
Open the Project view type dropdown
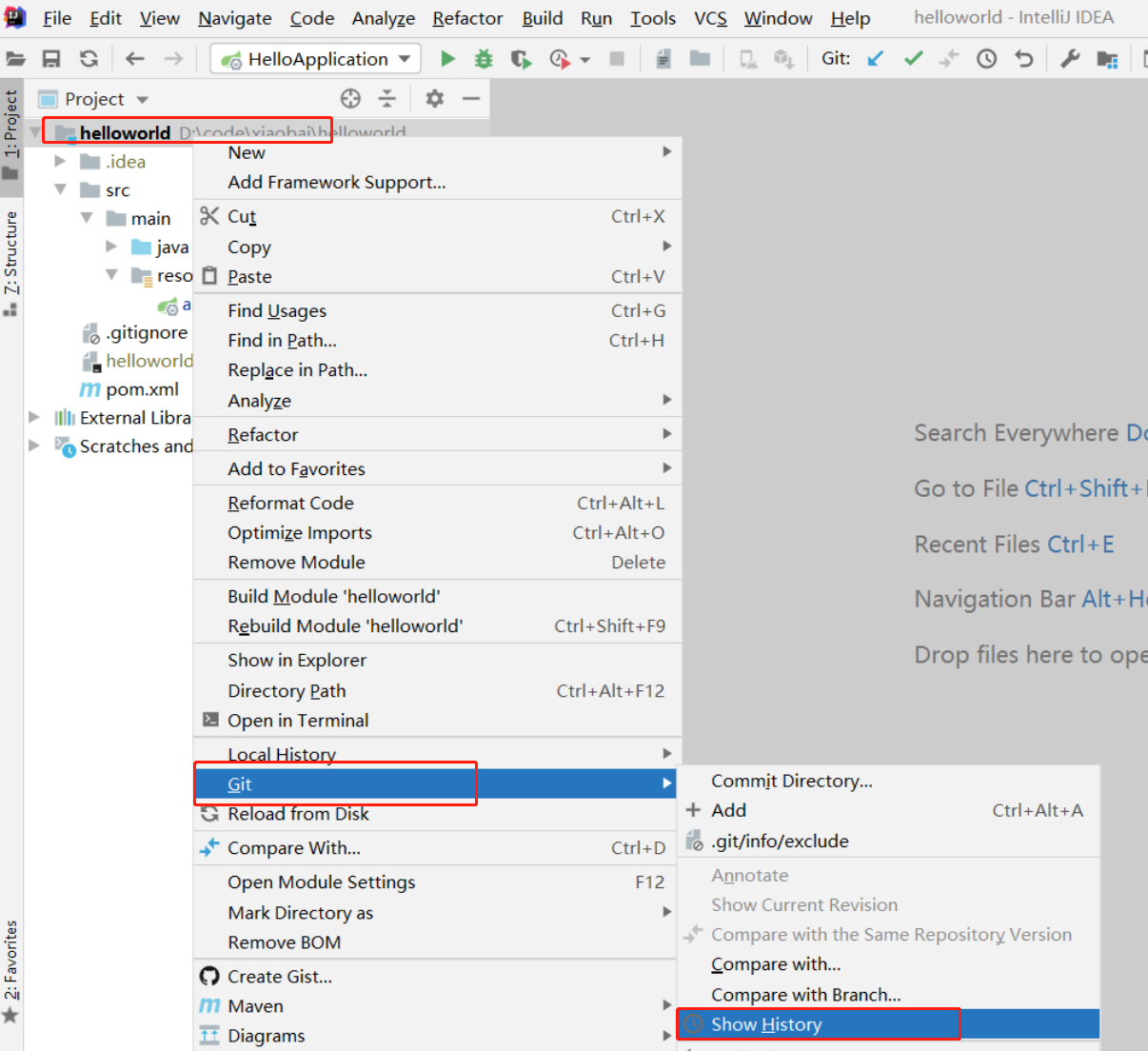tap(142, 99)
